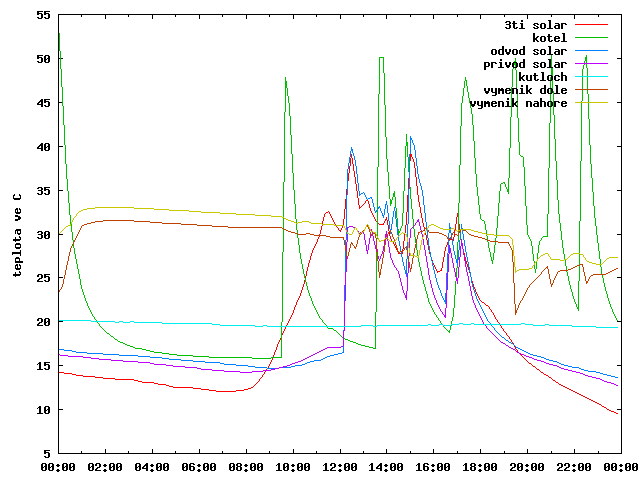Click the yellow line sample for vymenik nahore
Viewport: 640px width, 480px height.
(591, 103)
